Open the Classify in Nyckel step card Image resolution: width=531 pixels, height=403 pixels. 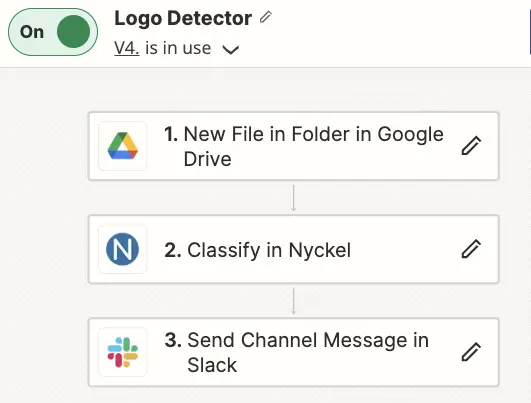(294, 249)
